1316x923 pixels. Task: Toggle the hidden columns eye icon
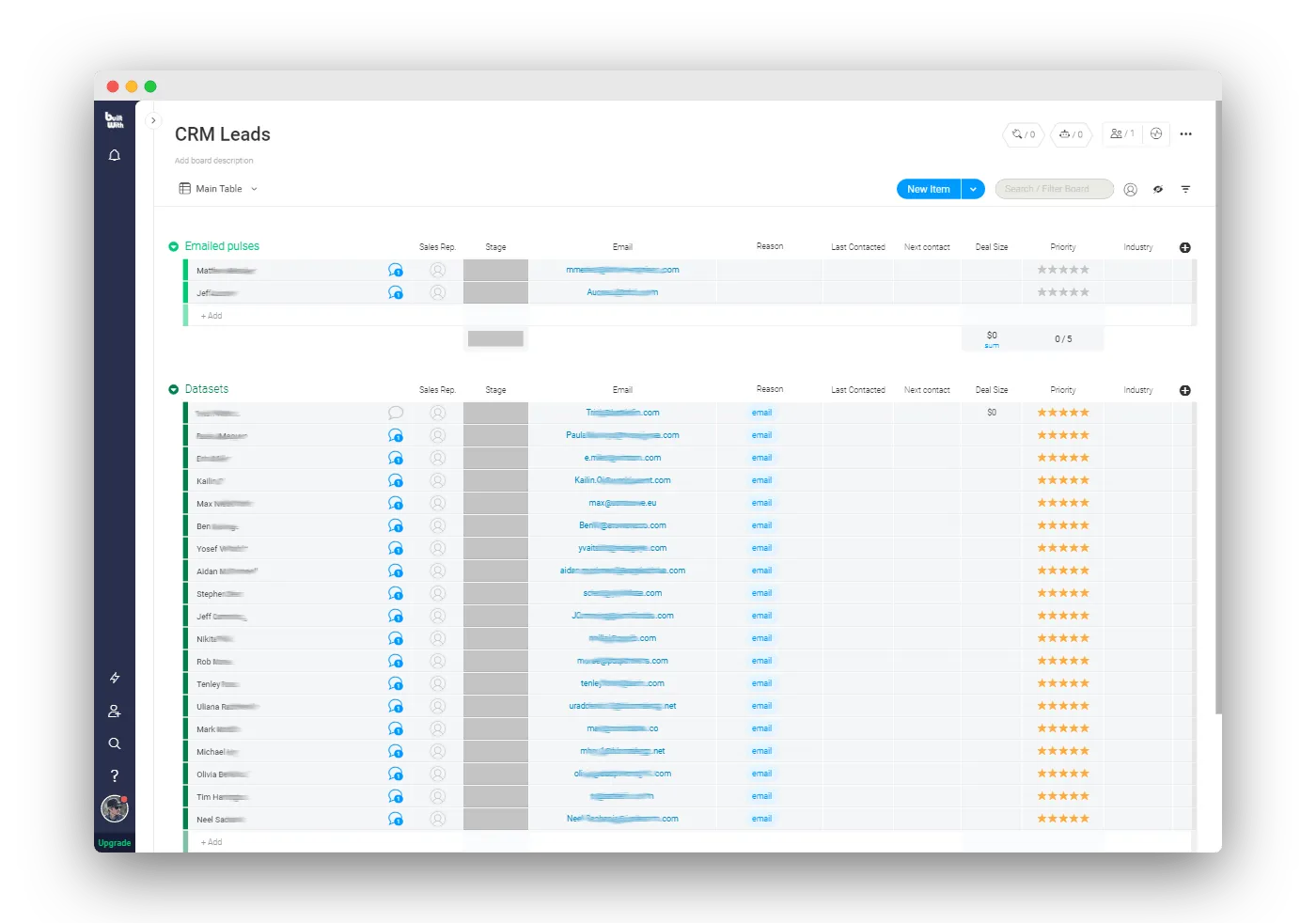1158,189
